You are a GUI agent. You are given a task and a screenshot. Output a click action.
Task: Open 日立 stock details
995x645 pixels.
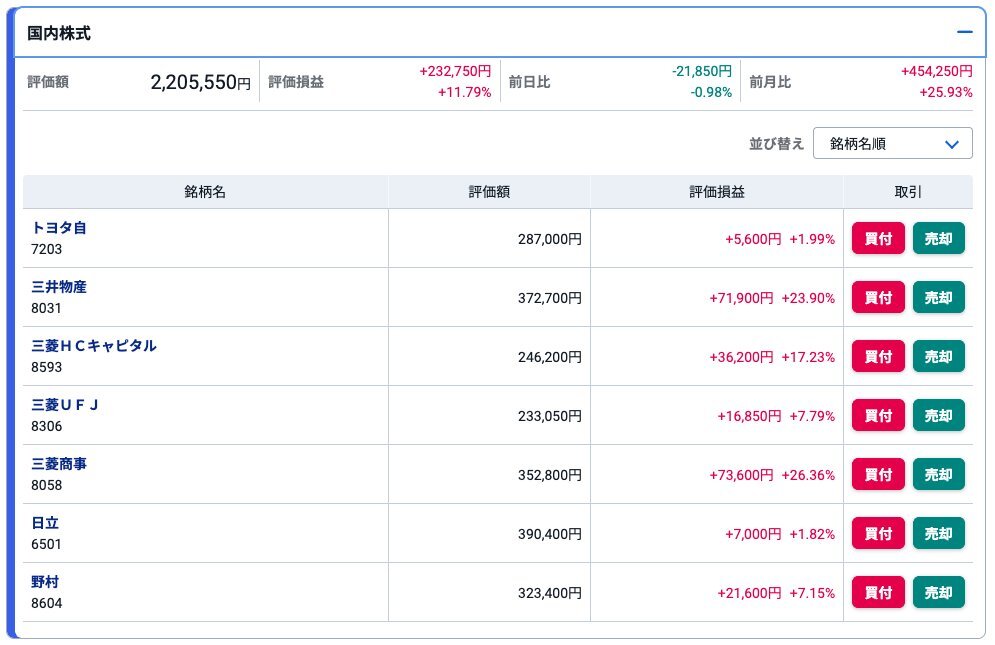point(46,523)
